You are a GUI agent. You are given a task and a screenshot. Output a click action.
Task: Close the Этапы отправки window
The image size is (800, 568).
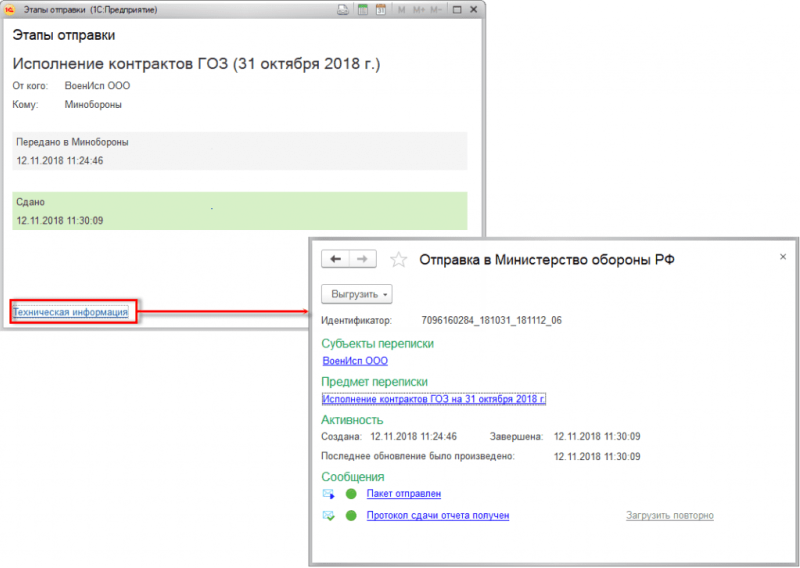tap(473, 10)
